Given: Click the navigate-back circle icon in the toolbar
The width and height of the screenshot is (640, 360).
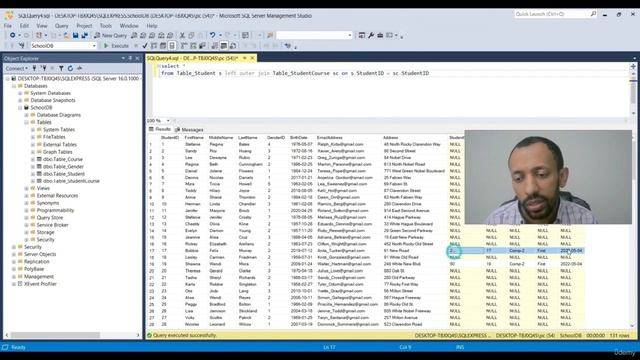Looking at the screenshot, I should pos(13,36).
